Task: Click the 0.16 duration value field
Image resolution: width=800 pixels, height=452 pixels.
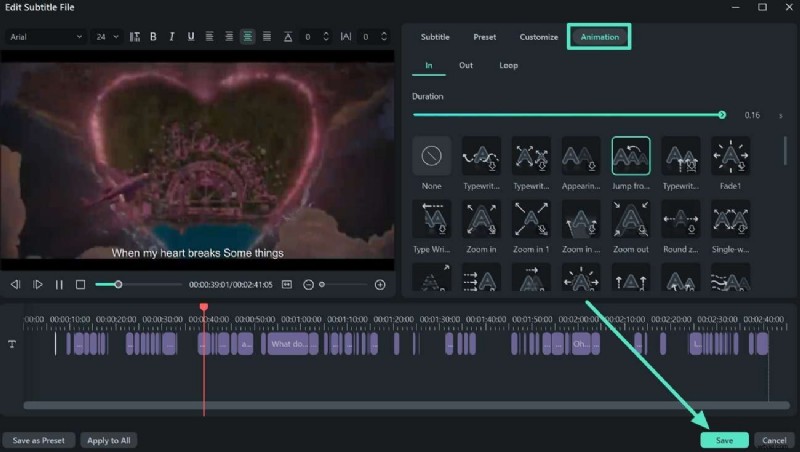Action: [x=752, y=115]
